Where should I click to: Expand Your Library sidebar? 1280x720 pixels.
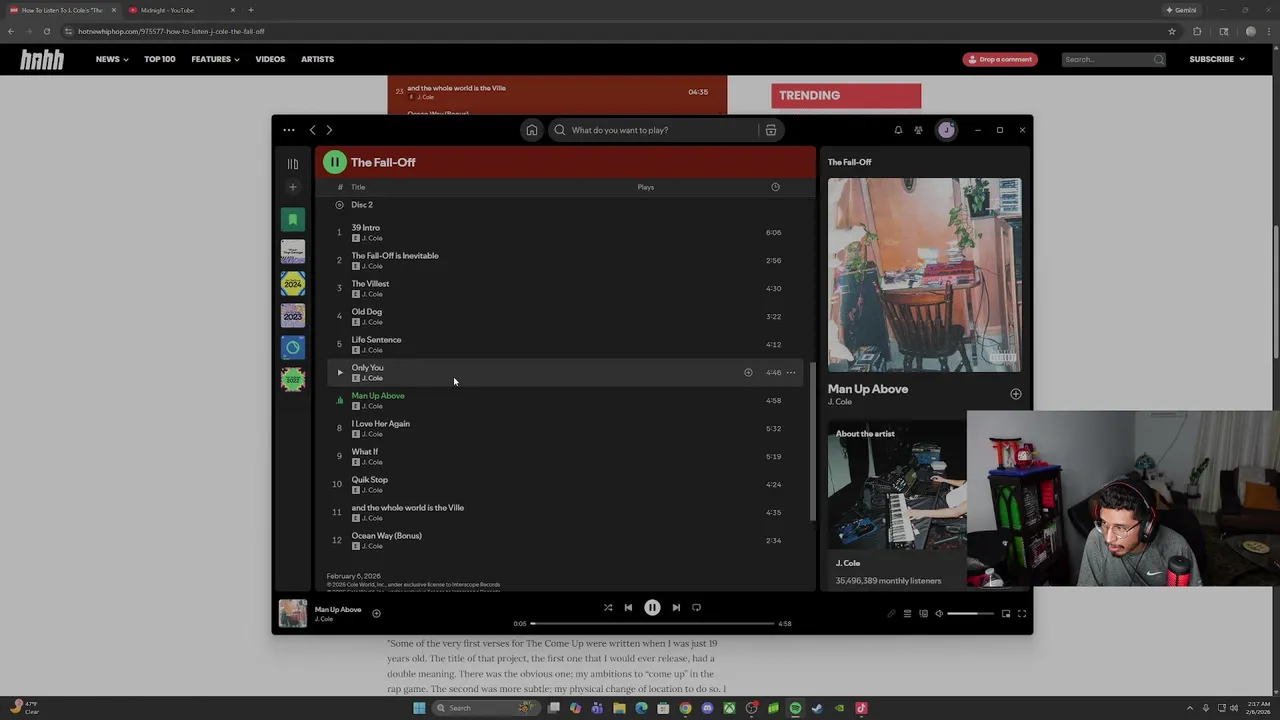(293, 163)
